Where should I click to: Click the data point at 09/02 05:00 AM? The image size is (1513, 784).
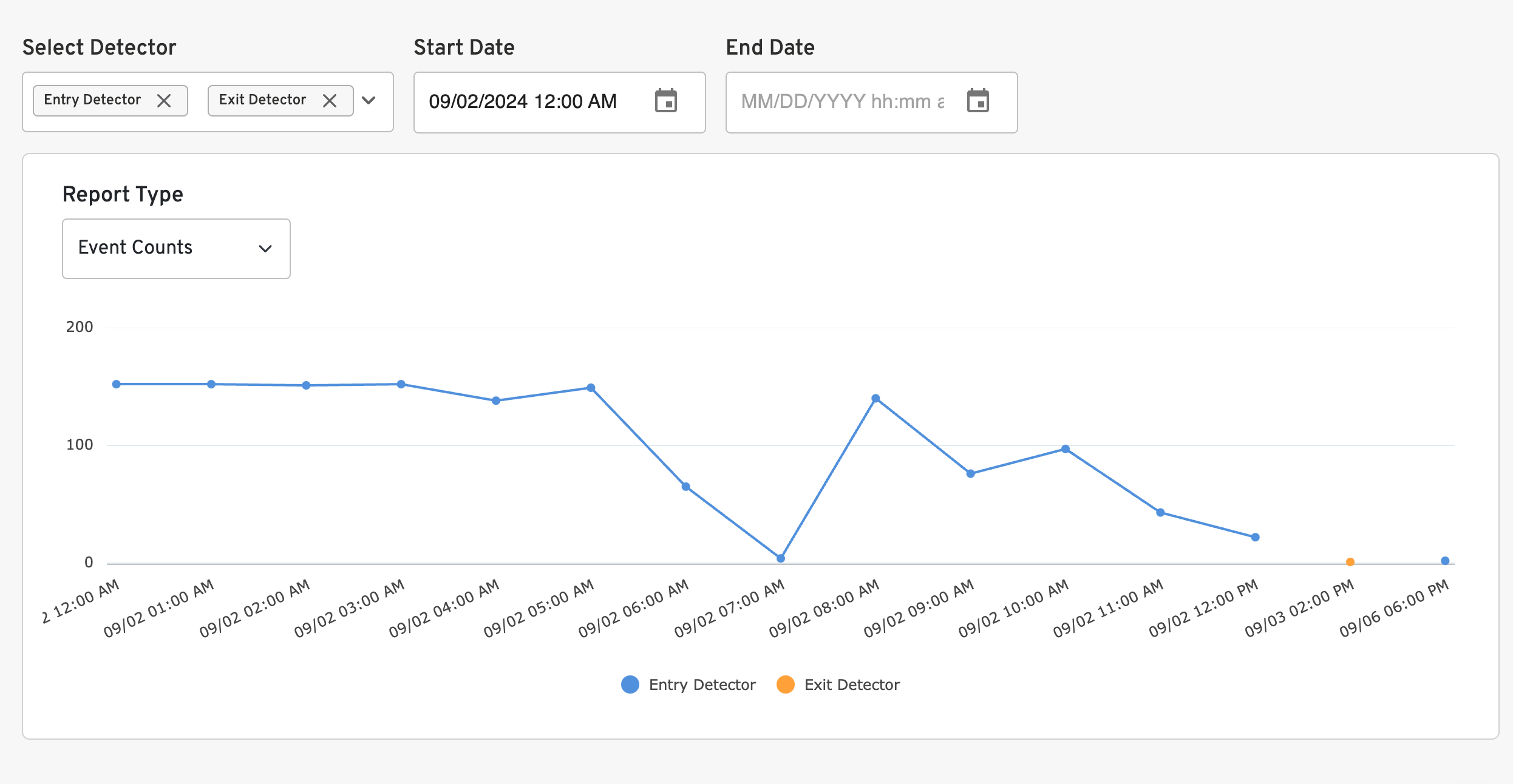[x=591, y=388]
